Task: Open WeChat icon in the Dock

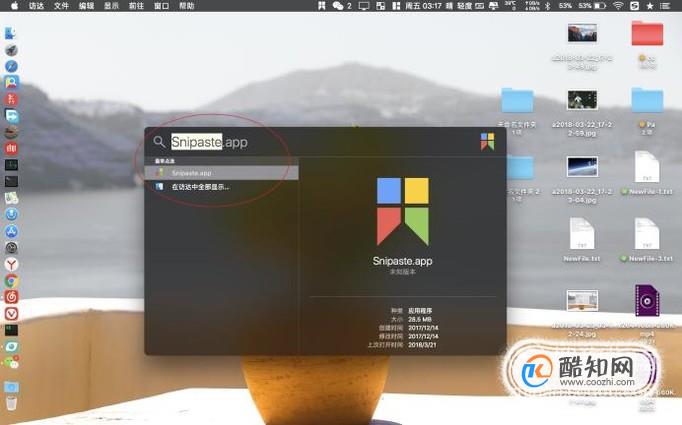Action: point(11,361)
